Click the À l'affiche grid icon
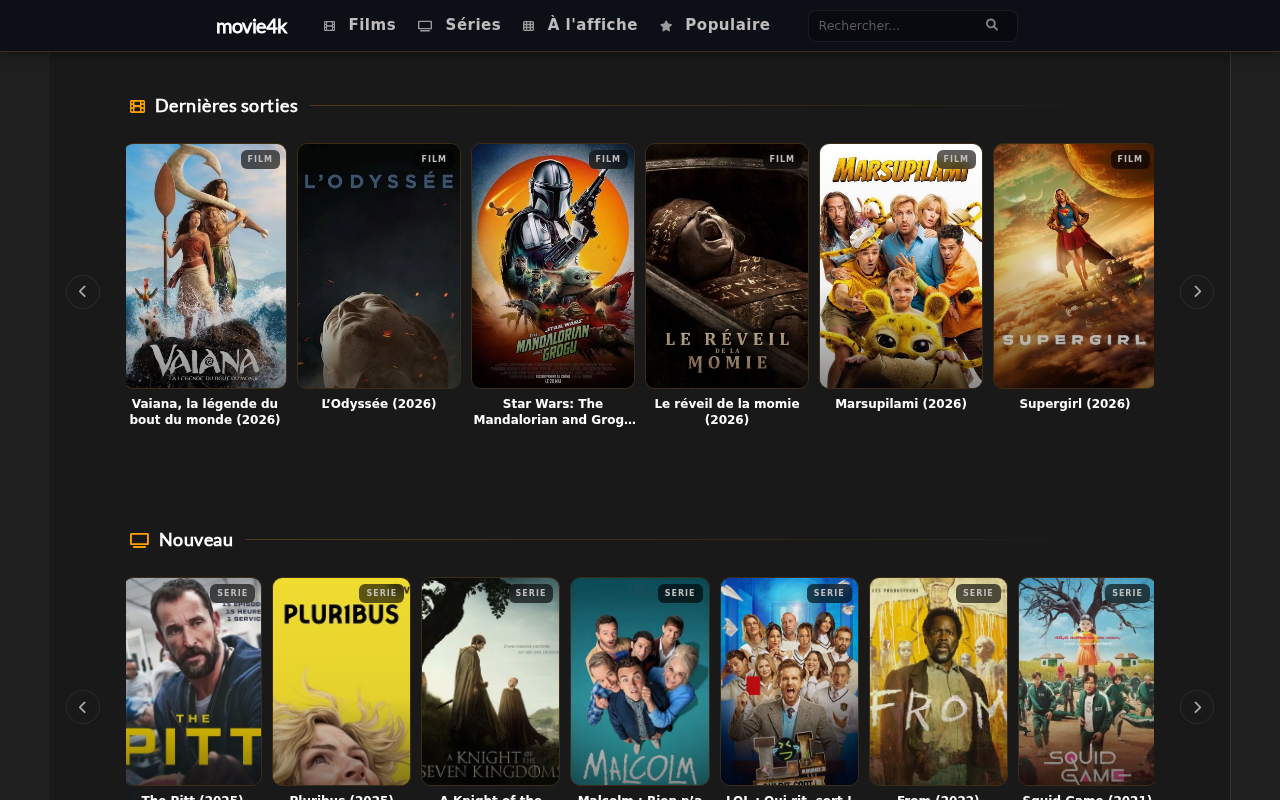The image size is (1280, 800). point(529,26)
